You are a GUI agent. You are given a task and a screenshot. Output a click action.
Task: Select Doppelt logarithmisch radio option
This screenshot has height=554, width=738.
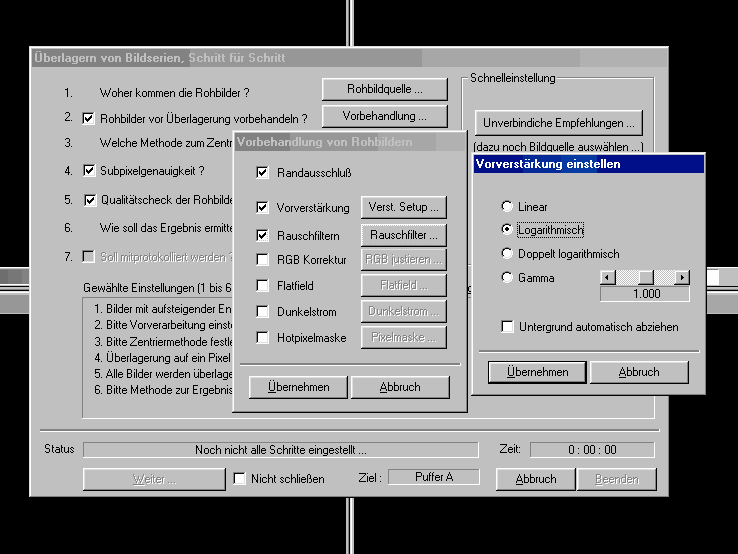point(508,254)
